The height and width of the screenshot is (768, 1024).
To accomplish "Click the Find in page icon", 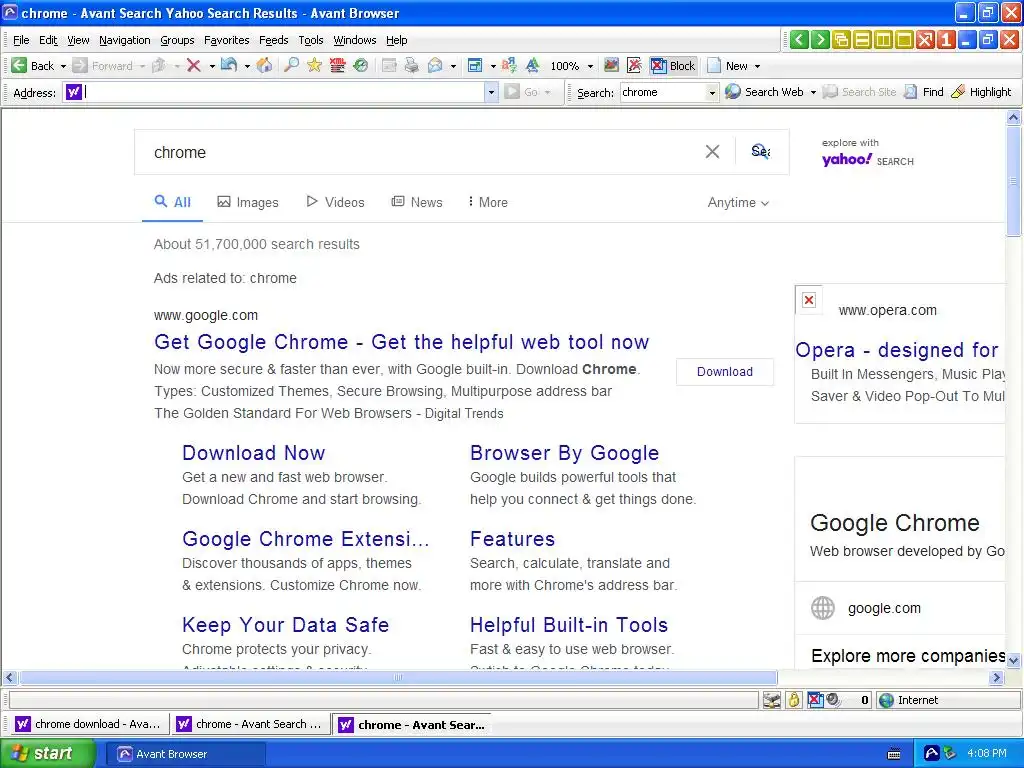I will (x=910, y=92).
